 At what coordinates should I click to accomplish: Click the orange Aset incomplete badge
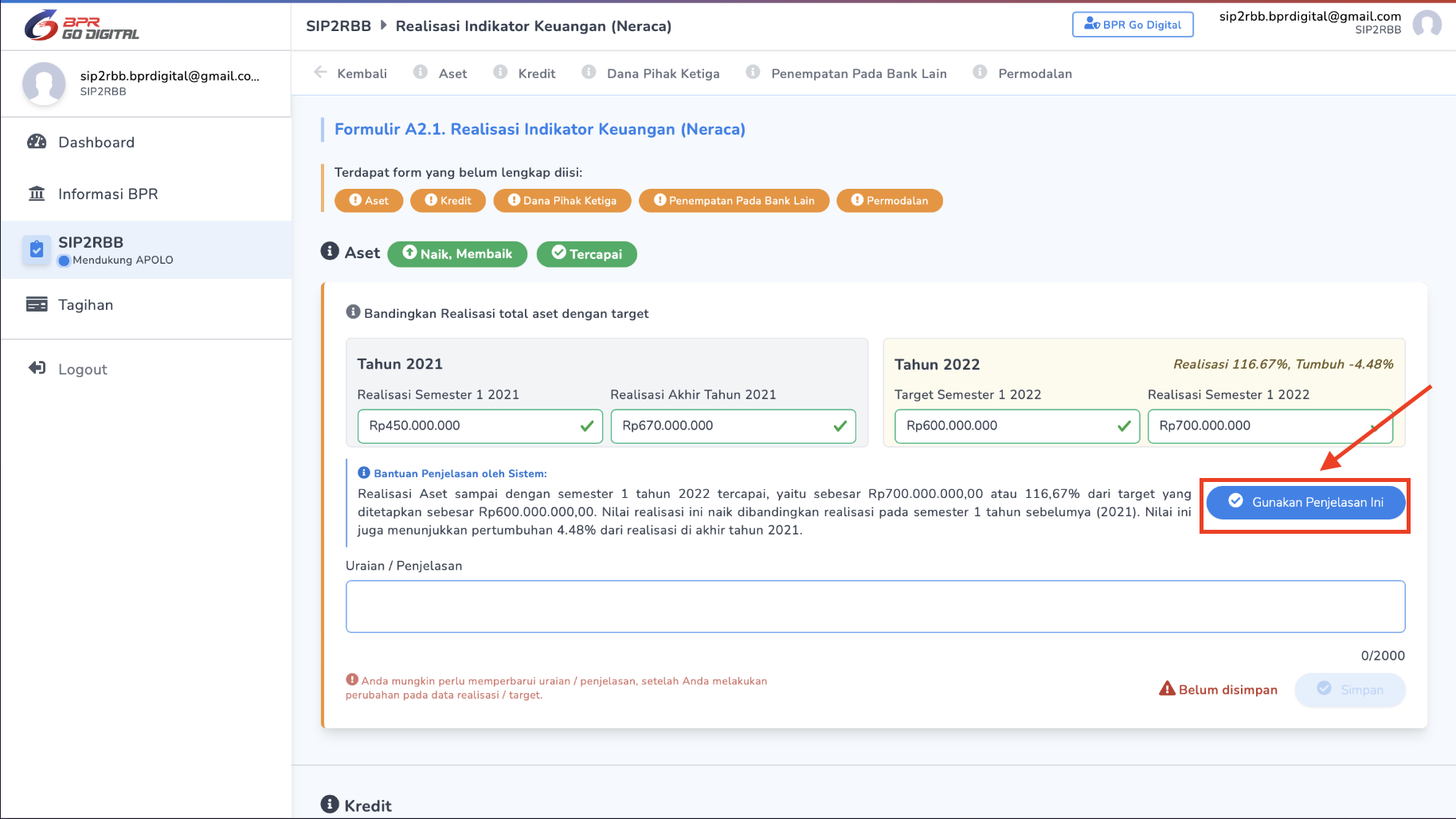[x=369, y=201]
